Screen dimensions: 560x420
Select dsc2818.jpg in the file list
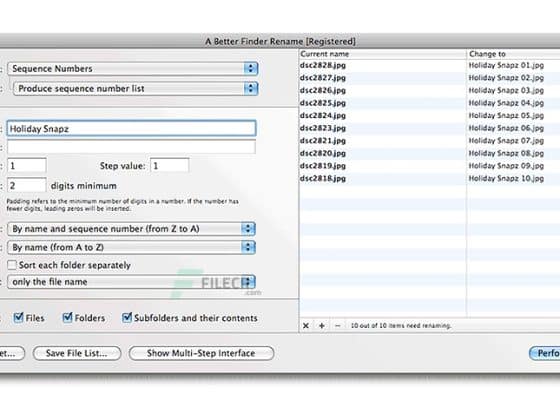[x=323, y=178]
